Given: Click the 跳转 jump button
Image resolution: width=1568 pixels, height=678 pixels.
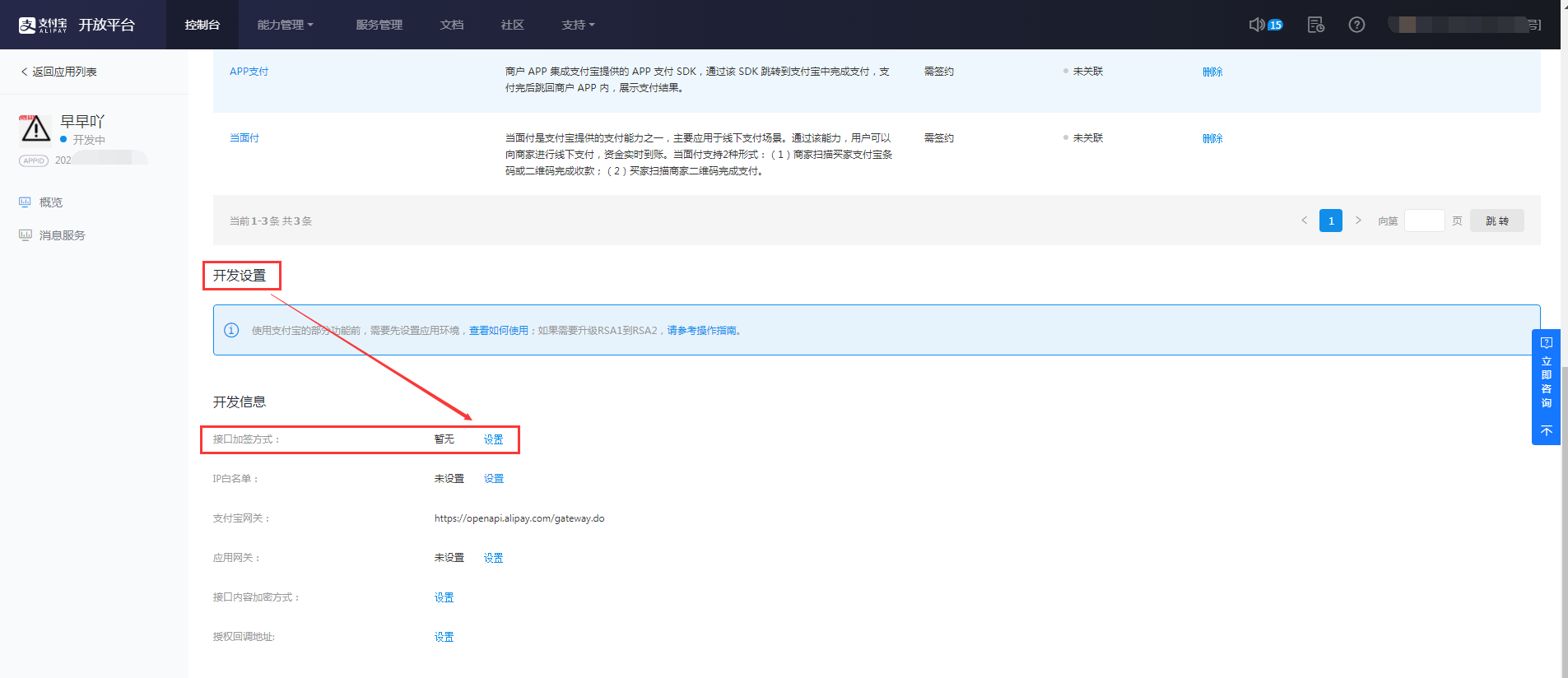Looking at the screenshot, I should coord(1497,221).
